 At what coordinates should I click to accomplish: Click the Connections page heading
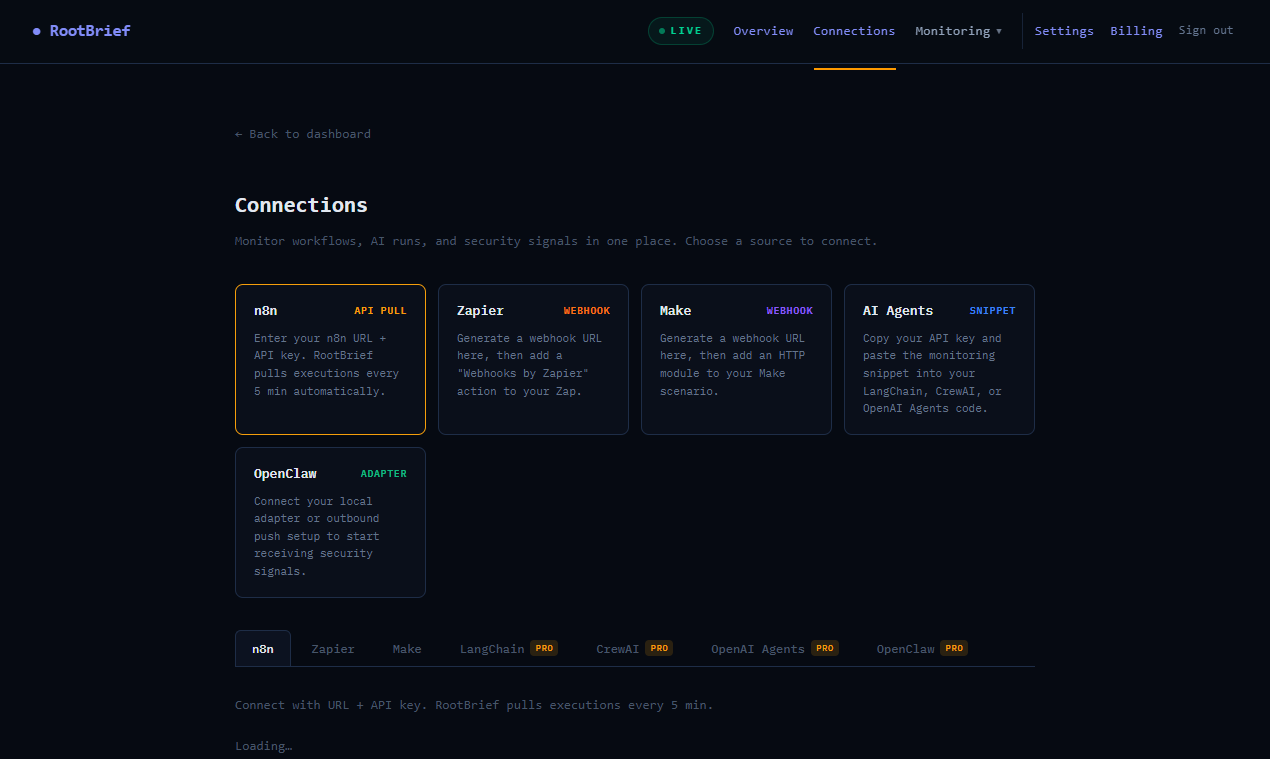(301, 205)
